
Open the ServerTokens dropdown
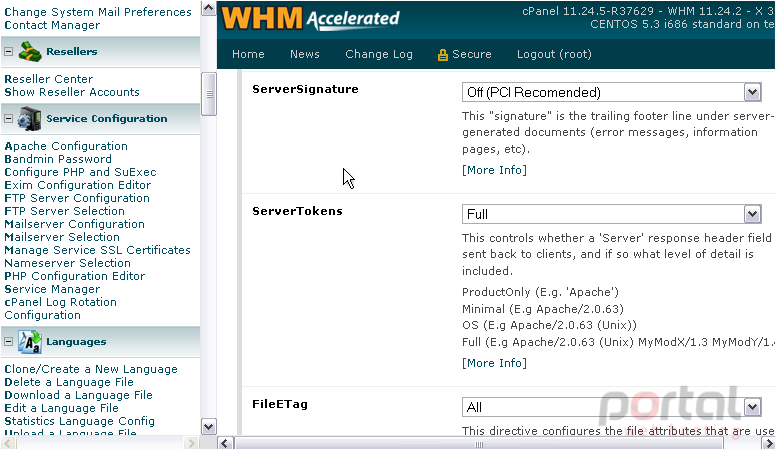[x=612, y=214]
